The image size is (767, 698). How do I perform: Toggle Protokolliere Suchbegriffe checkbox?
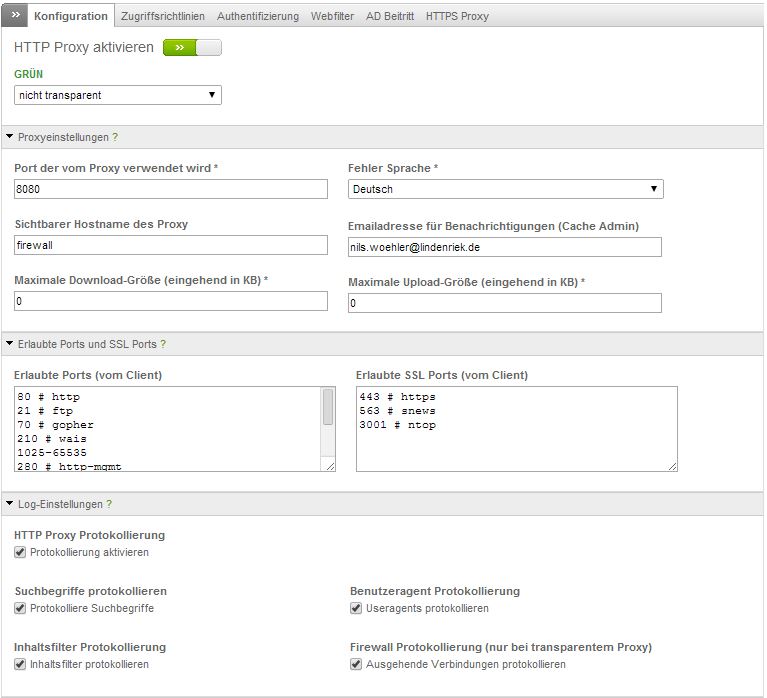pyautogui.click(x=21, y=608)
